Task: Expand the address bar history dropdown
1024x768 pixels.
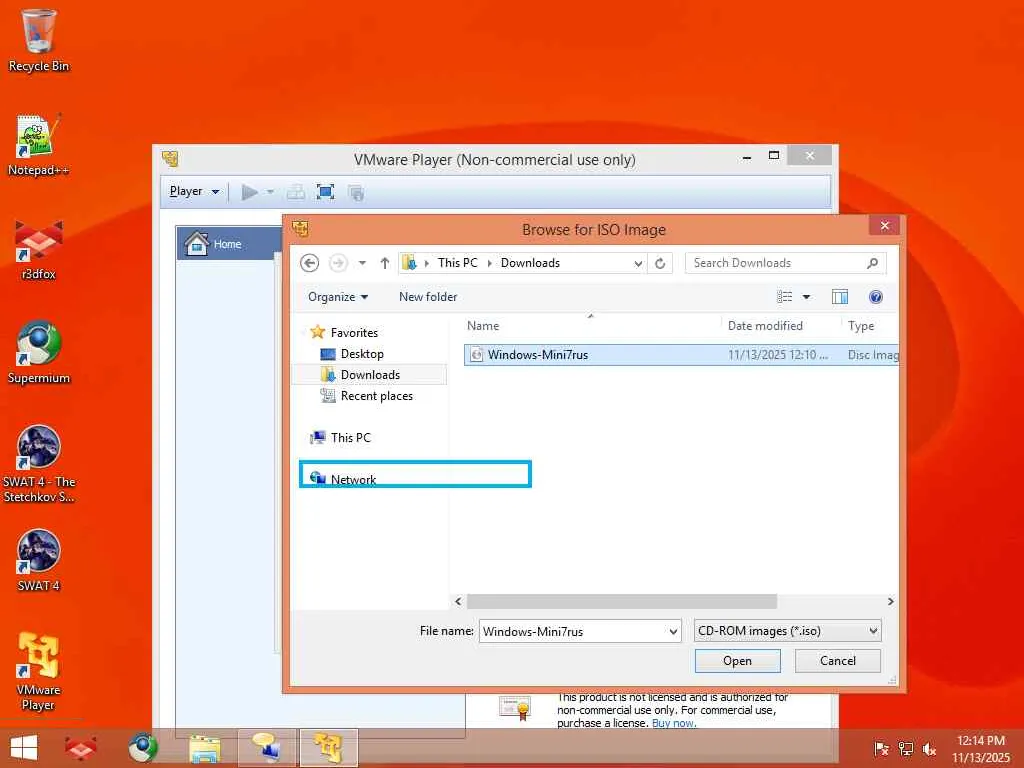Action: click(x=638, y=263)
